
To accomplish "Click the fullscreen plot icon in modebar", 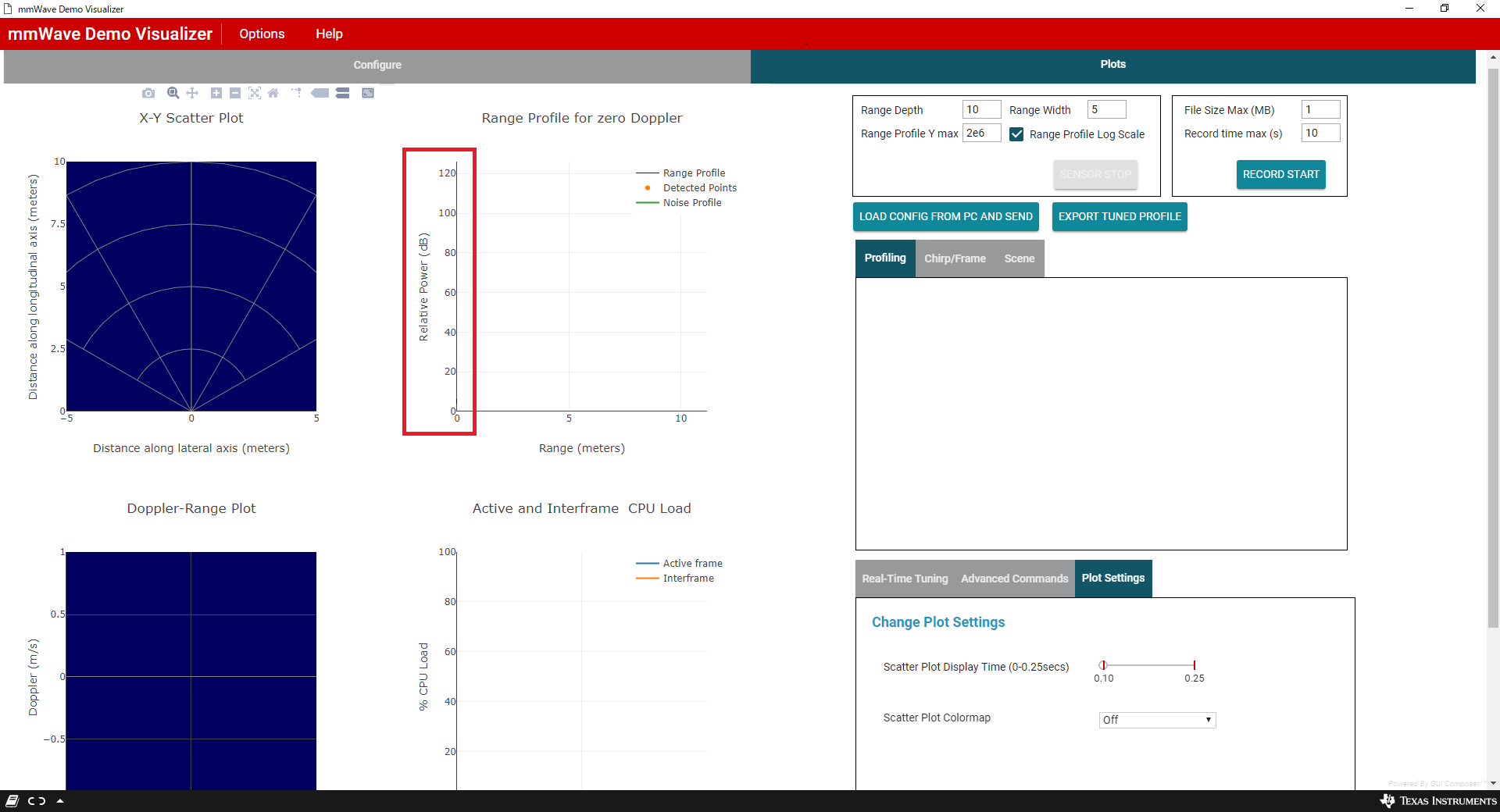I will 368,93.
